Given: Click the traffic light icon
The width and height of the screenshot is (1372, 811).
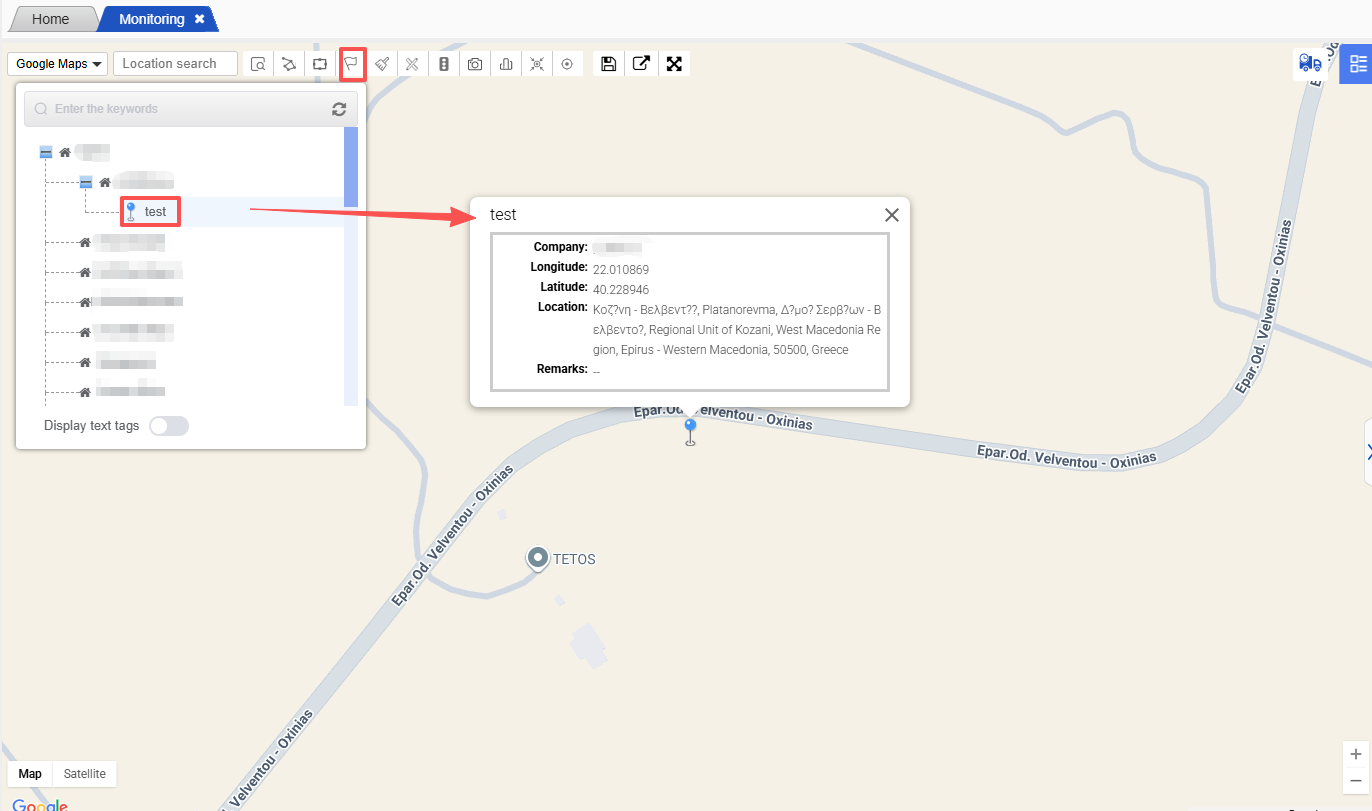Looking at the screenshot, I should coord(444,64).
